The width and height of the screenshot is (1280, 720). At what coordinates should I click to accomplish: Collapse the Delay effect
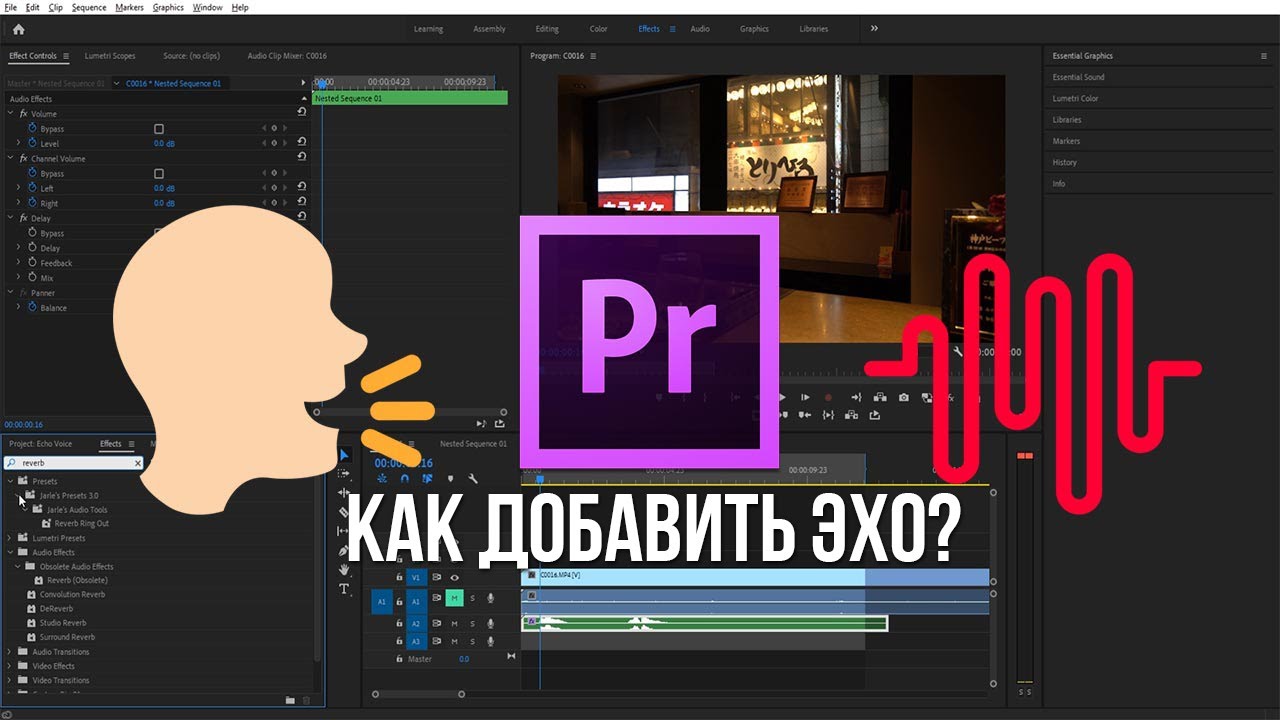tap(11, 217)
